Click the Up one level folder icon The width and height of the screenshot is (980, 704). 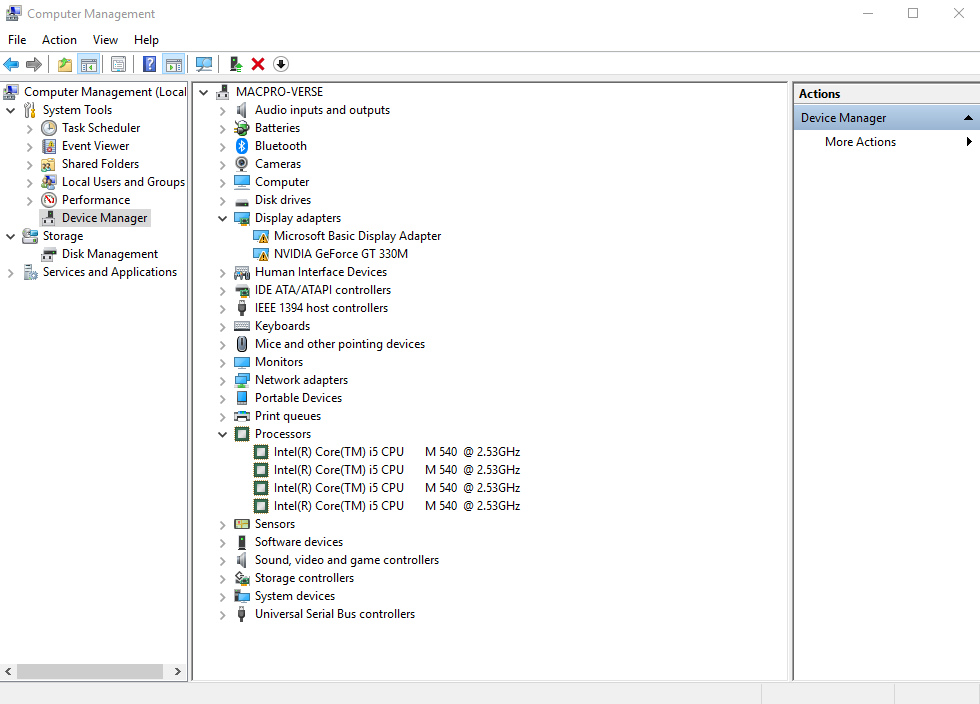tap(65, 64)
